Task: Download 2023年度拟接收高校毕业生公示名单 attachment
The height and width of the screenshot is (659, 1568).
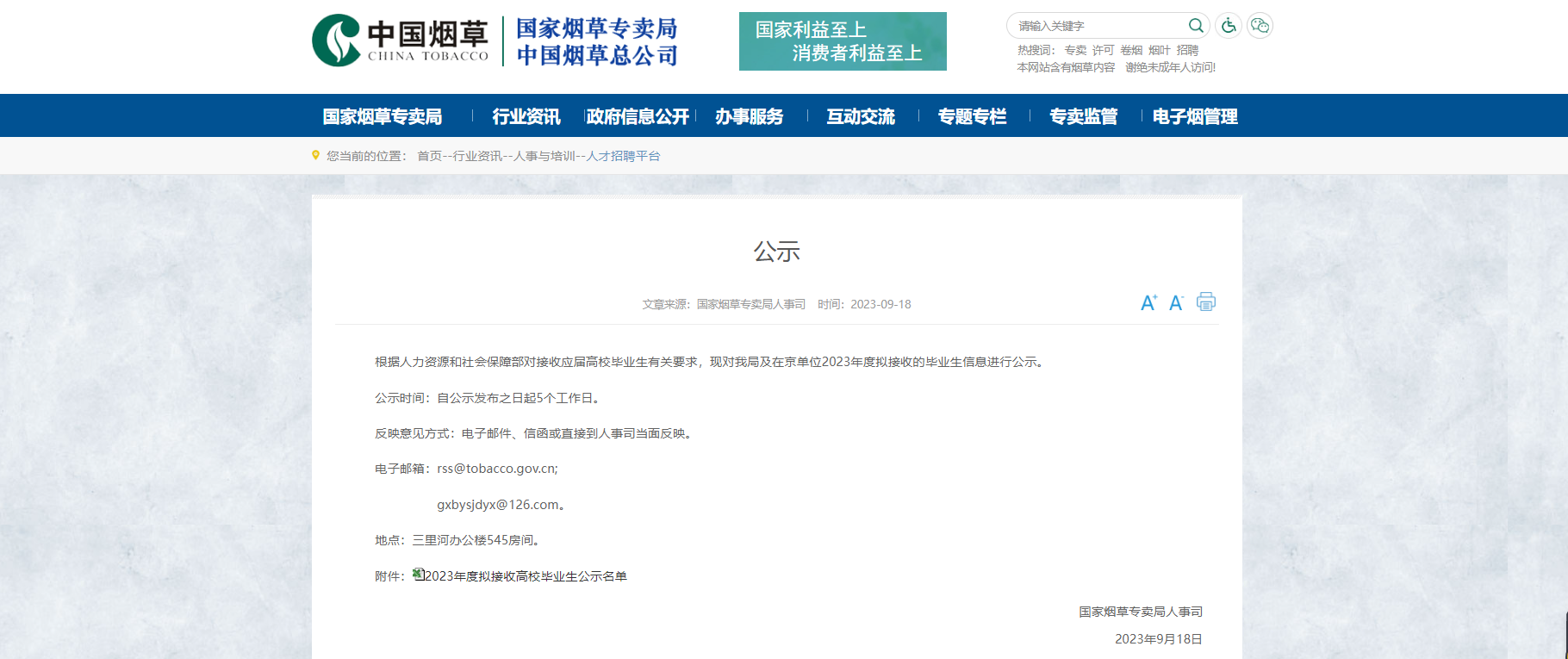Action: point(526,576)
